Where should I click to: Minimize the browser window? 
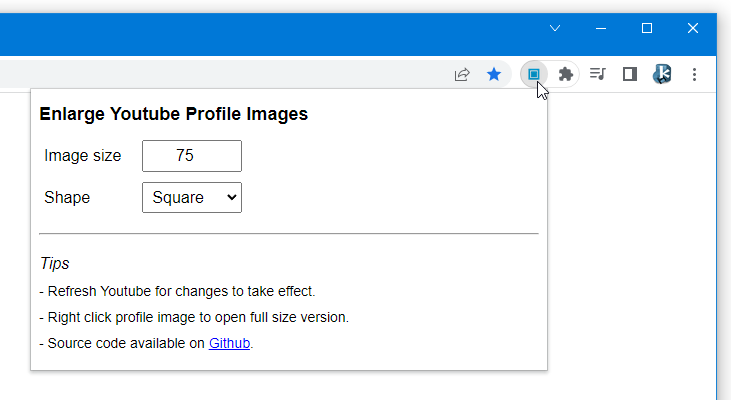pyautogui.click(x=601, y=28)
